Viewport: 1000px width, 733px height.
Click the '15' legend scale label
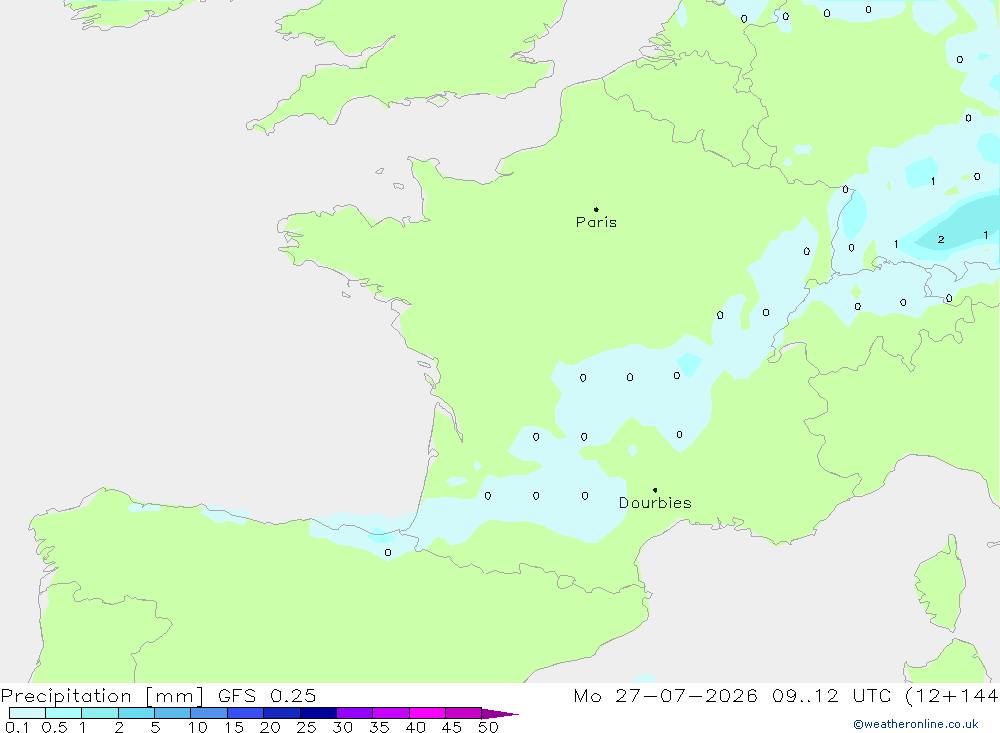coord(234,727)
